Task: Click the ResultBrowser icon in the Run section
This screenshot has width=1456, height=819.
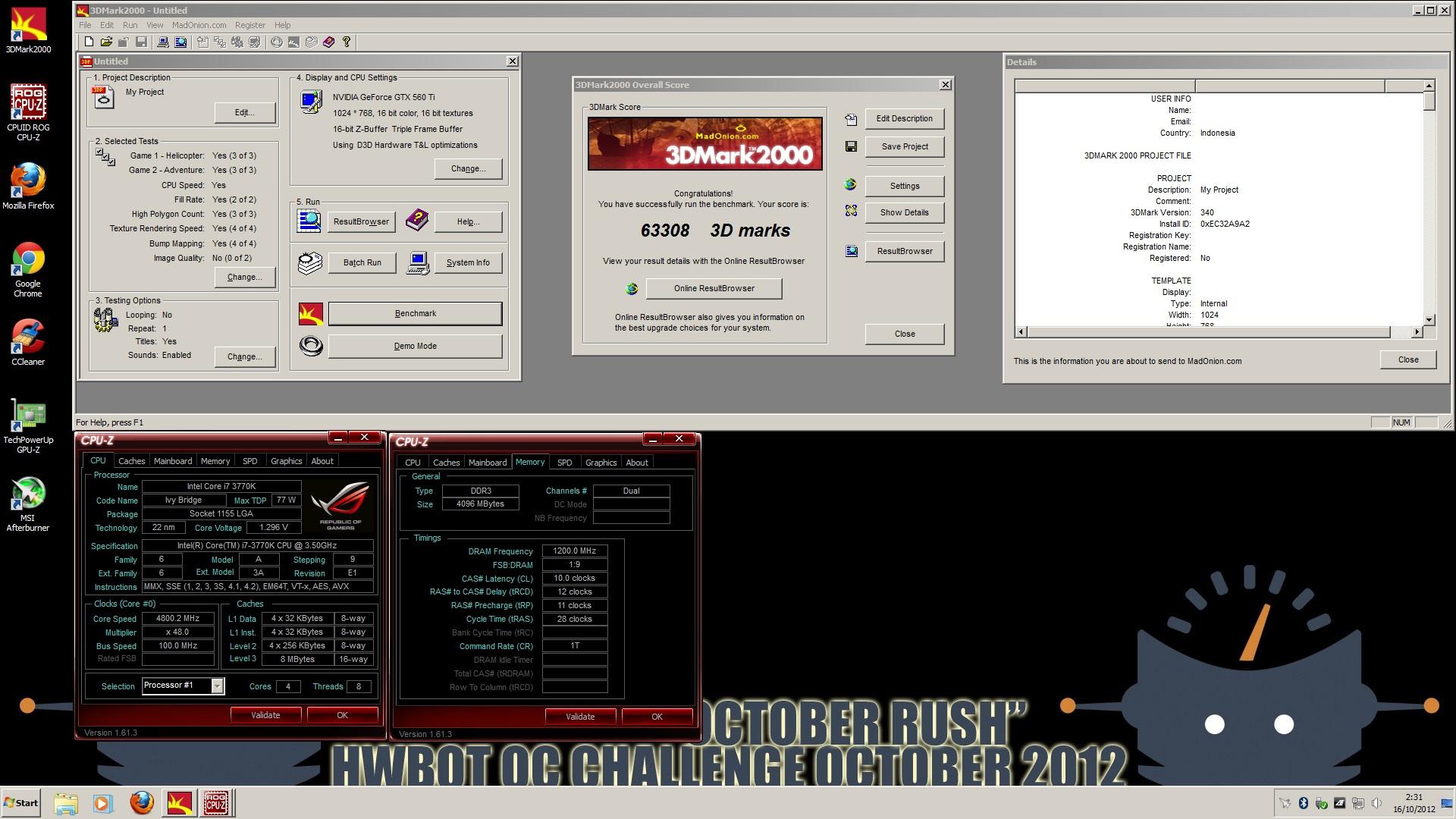Action: (309, 221)
